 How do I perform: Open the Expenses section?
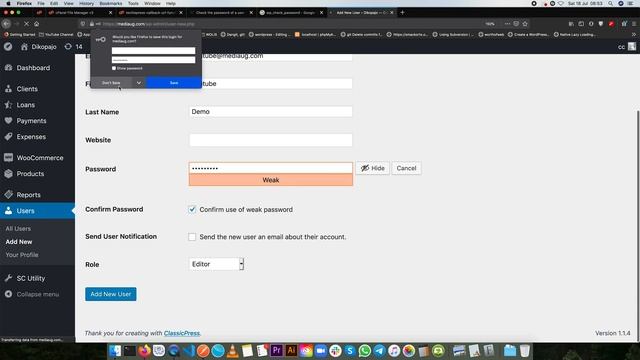click(31, 137)
